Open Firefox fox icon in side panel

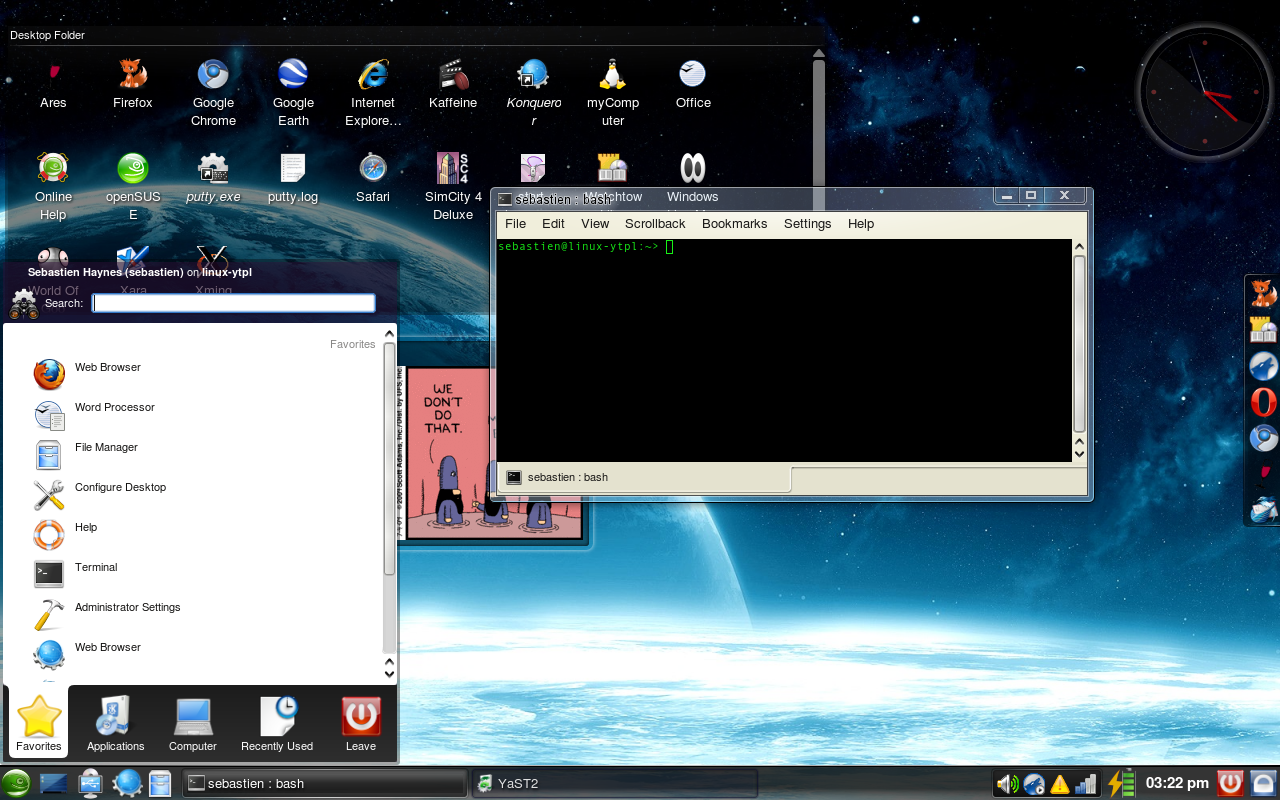[1264, 294]
